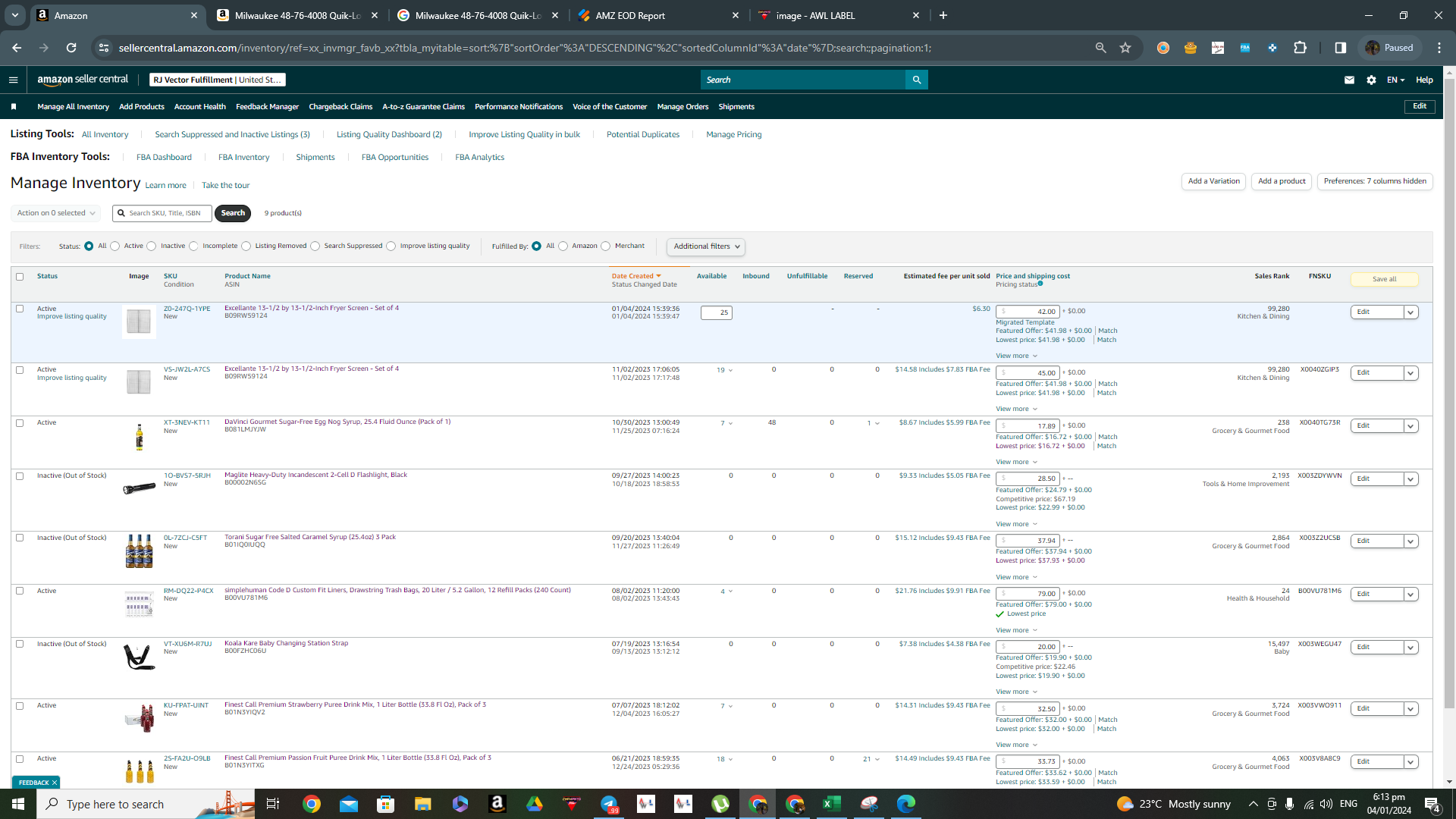Open the settings gear icon
Viewport: 1456px width, 819px height.
tap(1371, 80)
